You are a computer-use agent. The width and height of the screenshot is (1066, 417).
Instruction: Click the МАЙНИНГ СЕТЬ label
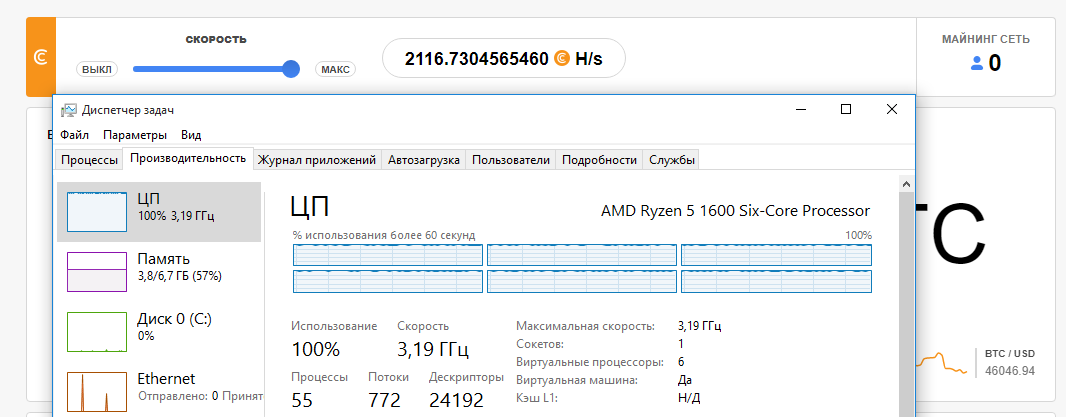pos(985,39)
